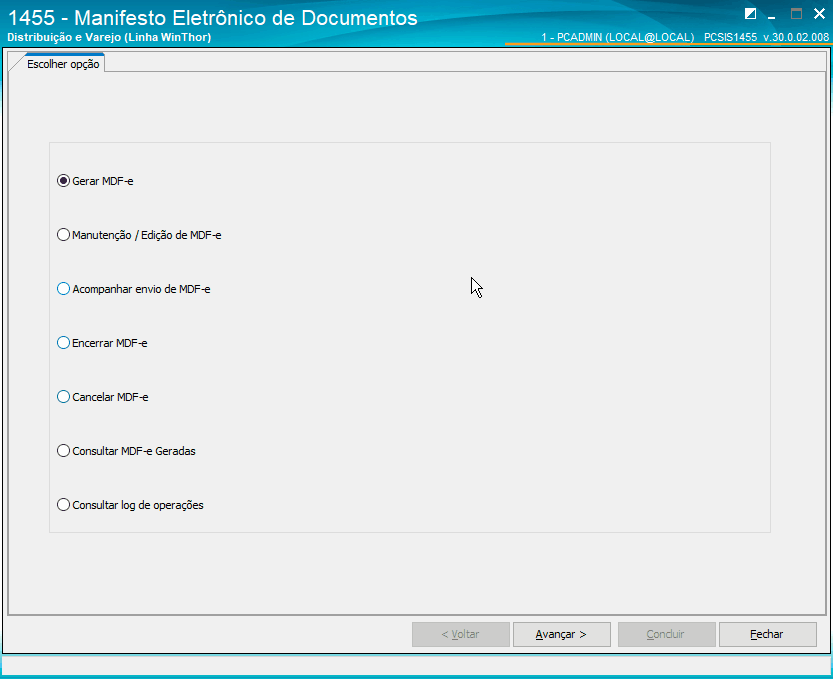Choose Manutenção / Edição de MDF-e option
The height and width of the screenshot is (679, 833).
(x=139, y=235)
